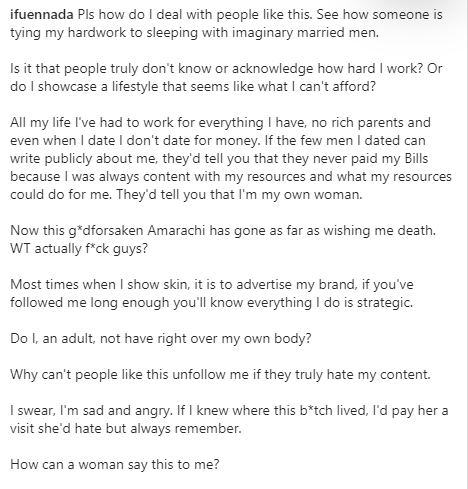The height and width of the screenshot is (489, 468).
Task: Click the name 'Amarachi' in the text
Action: pos(176,230)
